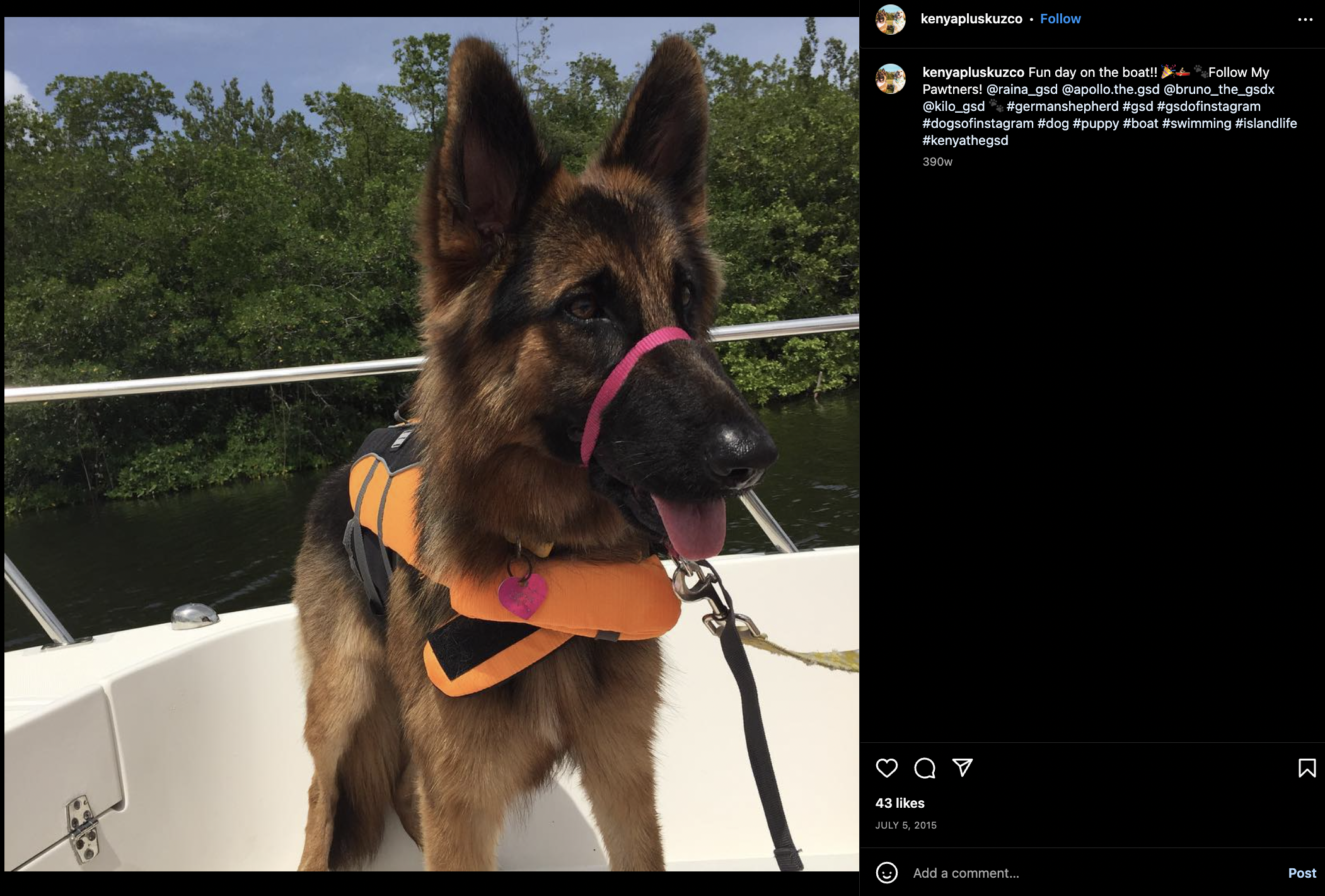Image resolution: width=1325 pixels, height=896 pixels.
Task: Visit the @apollo.the.gsd mention
Action: click(x=1111, y=89)
